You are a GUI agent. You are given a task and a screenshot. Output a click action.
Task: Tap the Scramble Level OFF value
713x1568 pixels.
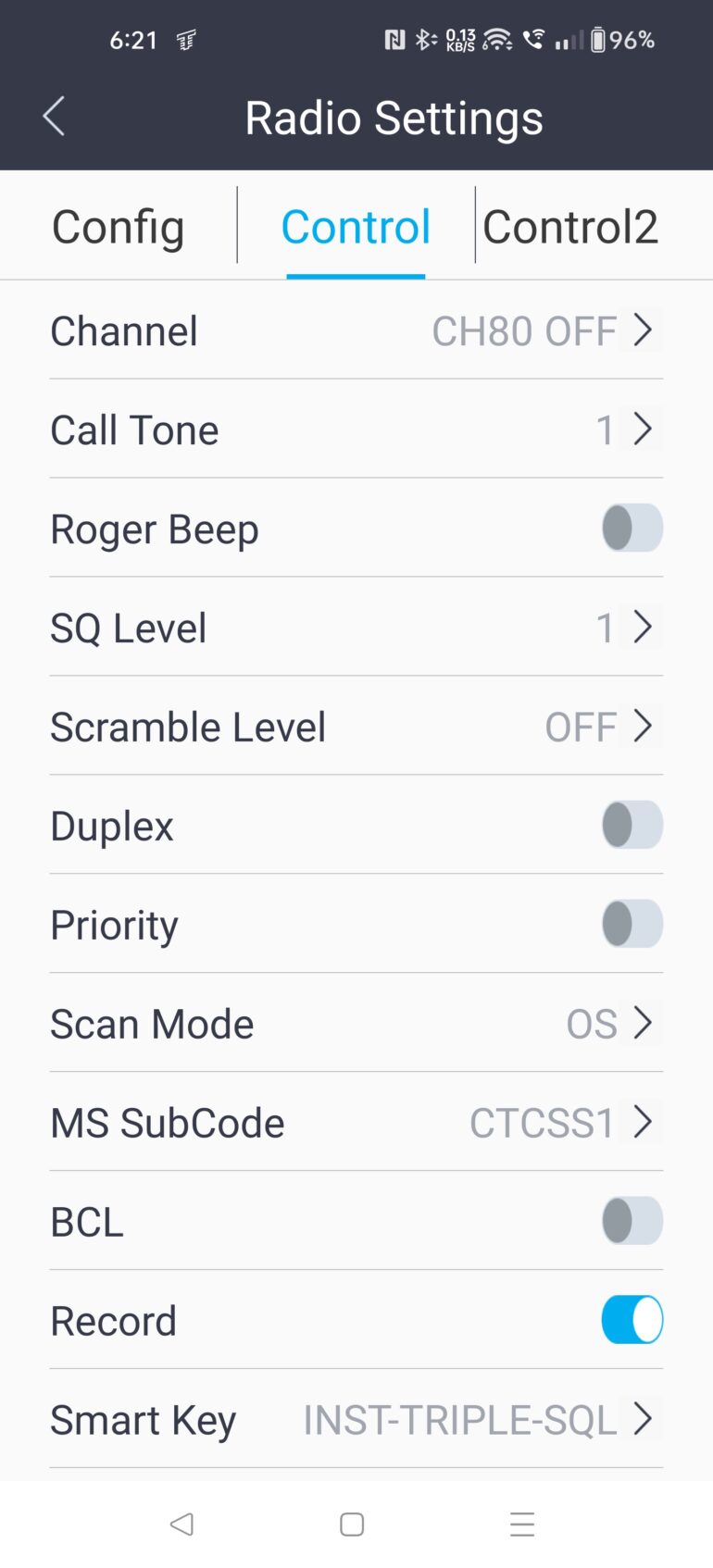[581, 728]
